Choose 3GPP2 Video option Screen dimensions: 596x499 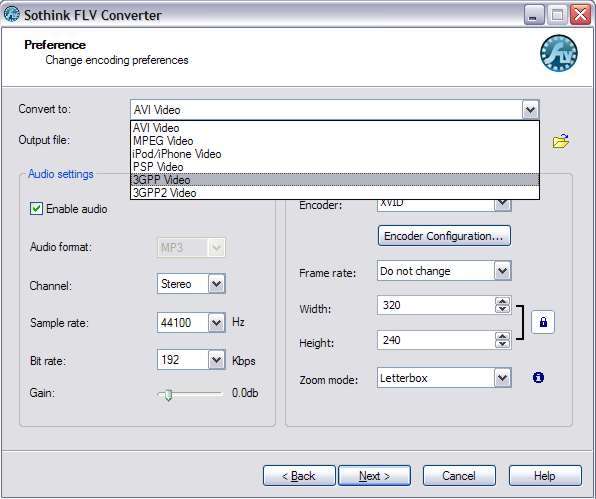[334, 193]
